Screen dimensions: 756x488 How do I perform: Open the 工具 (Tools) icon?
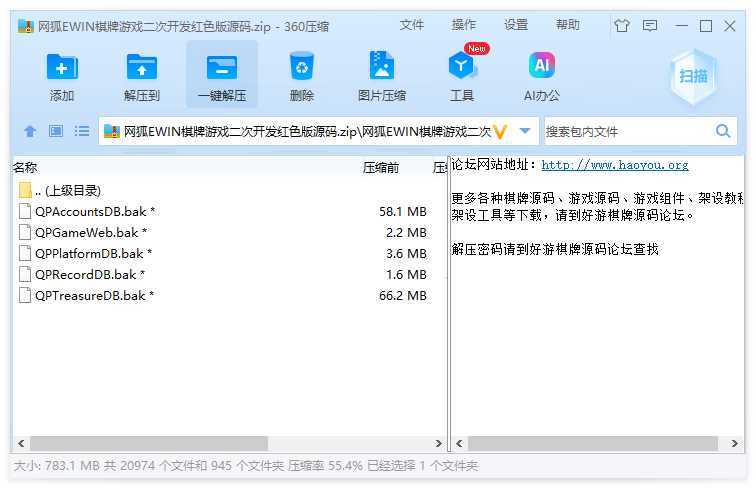pyautogui.click(x=462, y=76)
